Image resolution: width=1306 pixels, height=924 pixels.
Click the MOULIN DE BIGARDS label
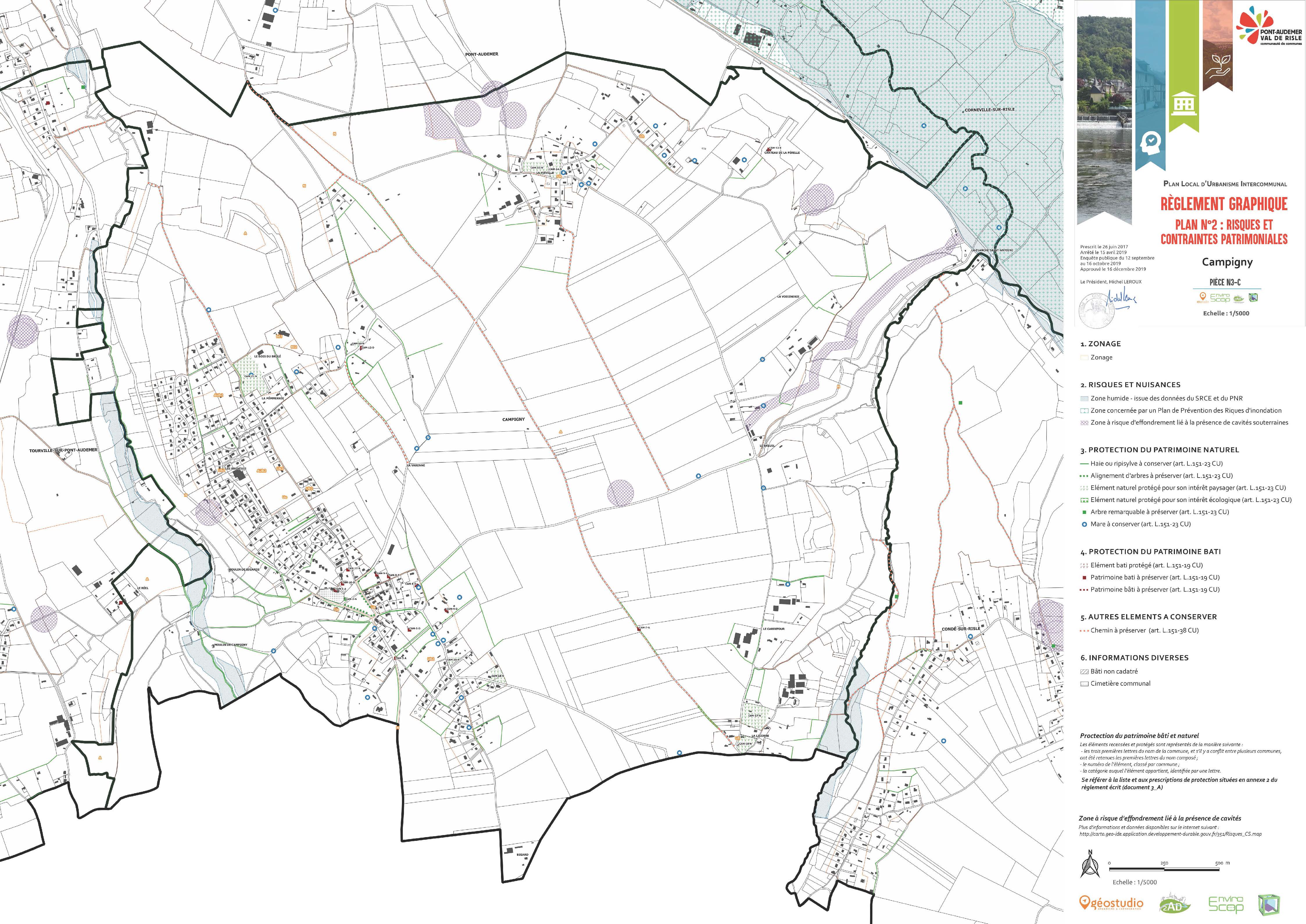point(244,569)
